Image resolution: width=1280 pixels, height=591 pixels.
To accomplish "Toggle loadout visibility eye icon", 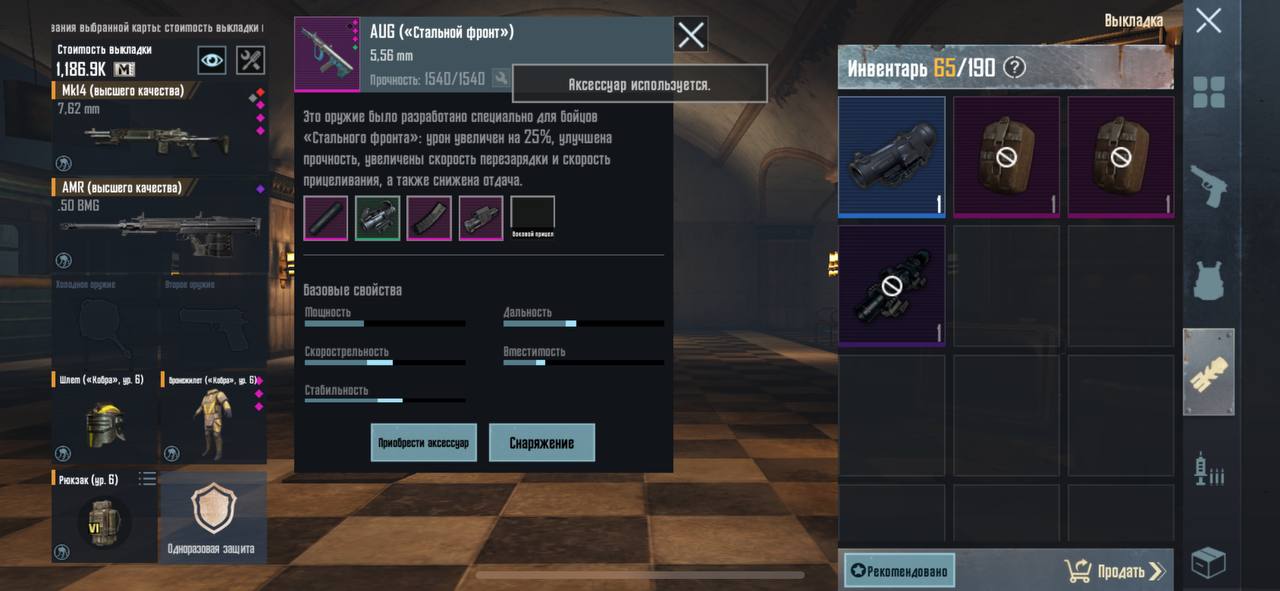I will click(x=211, y=60).
